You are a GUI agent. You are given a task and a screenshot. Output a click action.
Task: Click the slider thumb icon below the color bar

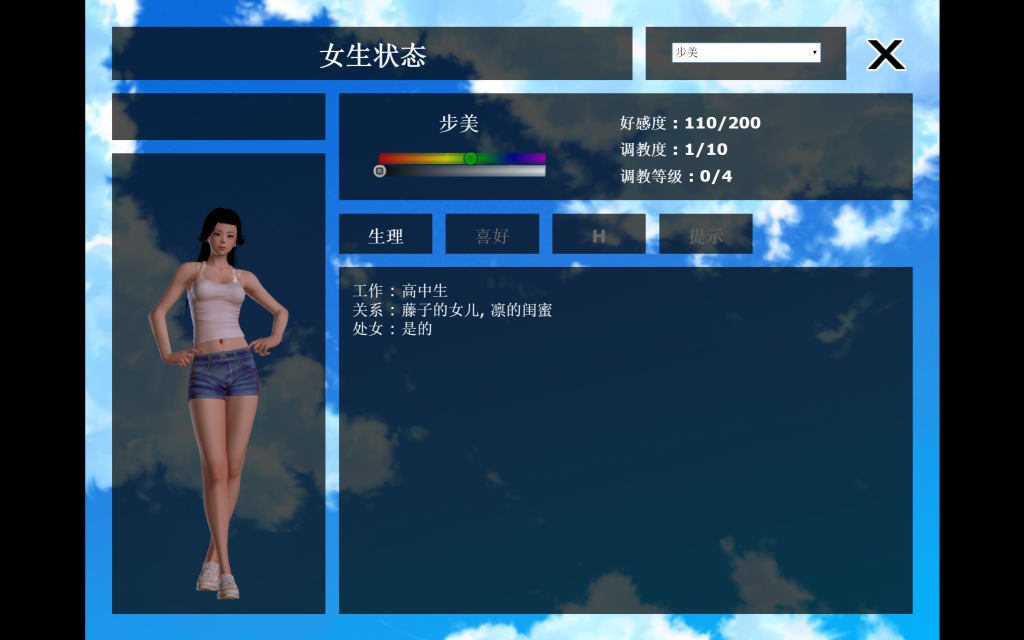point(381,170)
